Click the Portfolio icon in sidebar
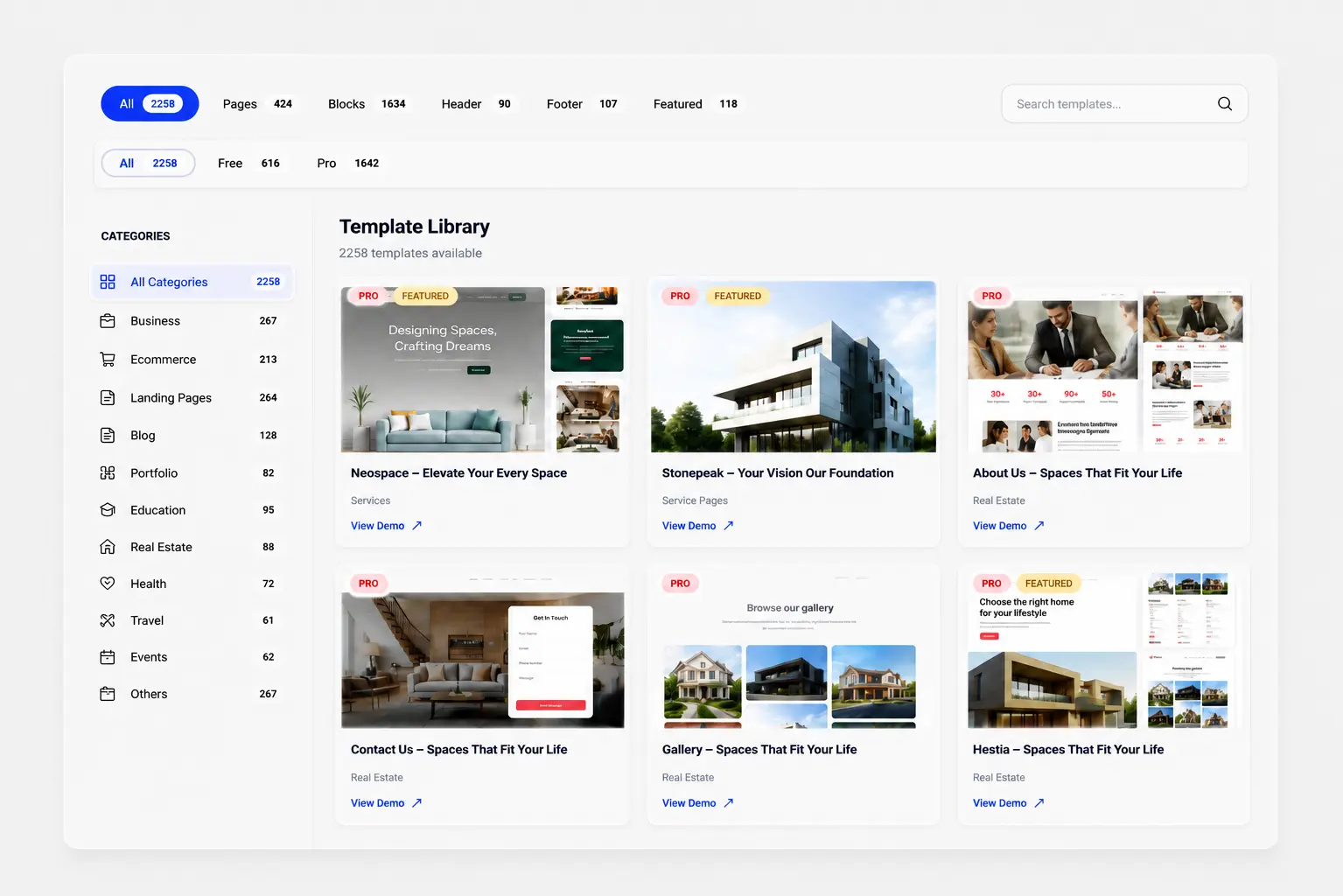The width and height of the screenshot is (1343, 896). pos(108,473)
